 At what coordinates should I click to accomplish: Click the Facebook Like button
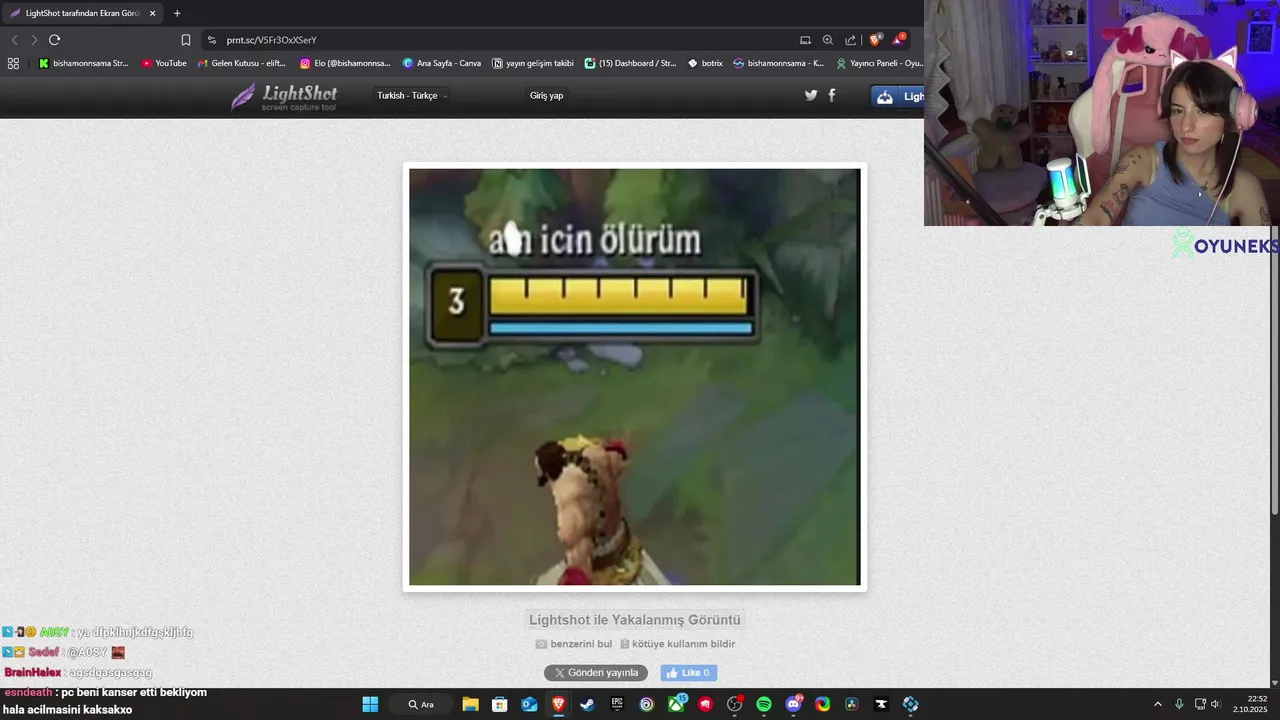(x=688, y=673)
